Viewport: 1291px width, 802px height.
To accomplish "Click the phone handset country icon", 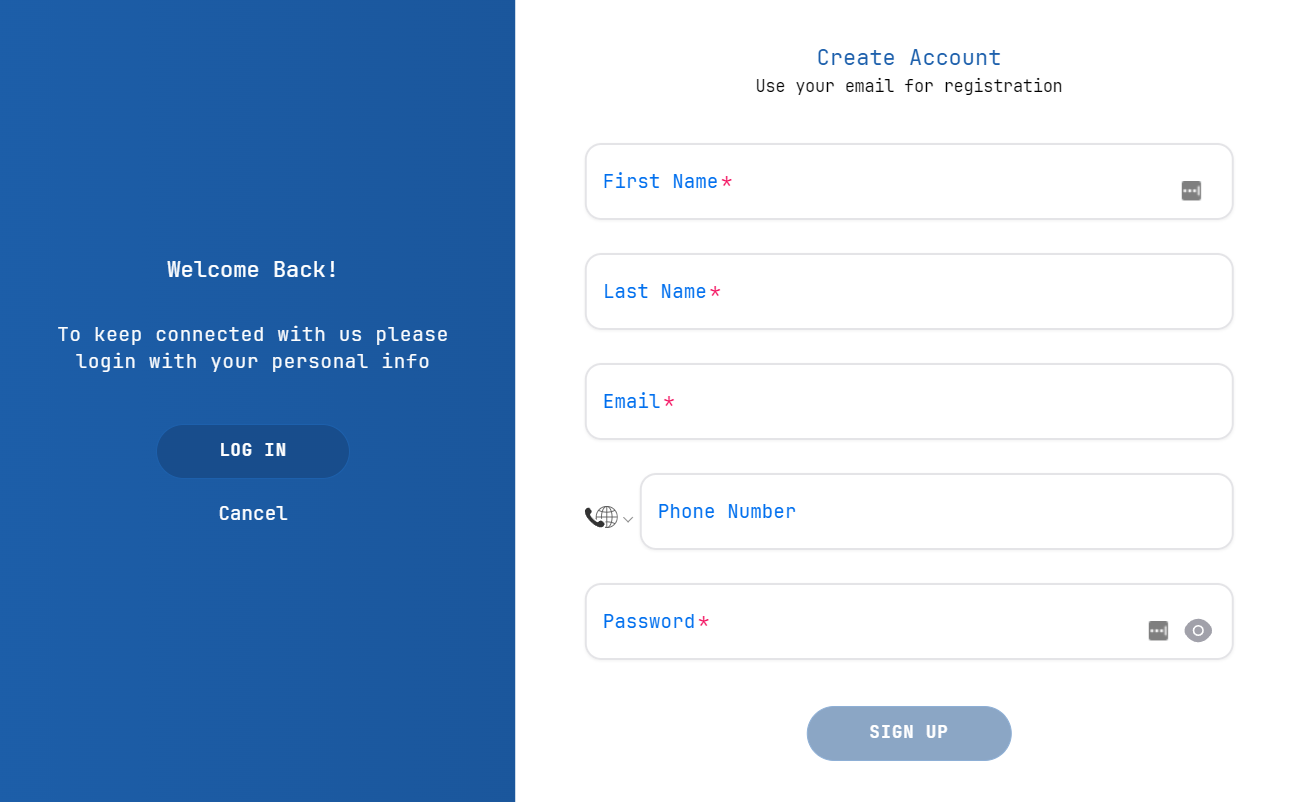I will 593,518.
